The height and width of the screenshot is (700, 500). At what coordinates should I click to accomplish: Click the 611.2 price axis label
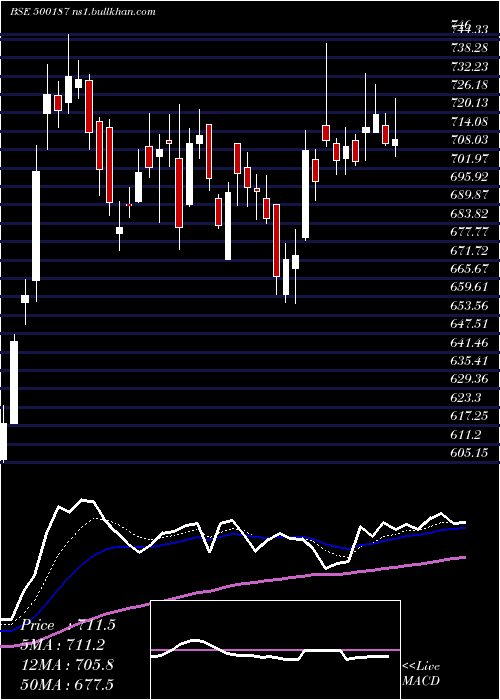coord(467,434)
